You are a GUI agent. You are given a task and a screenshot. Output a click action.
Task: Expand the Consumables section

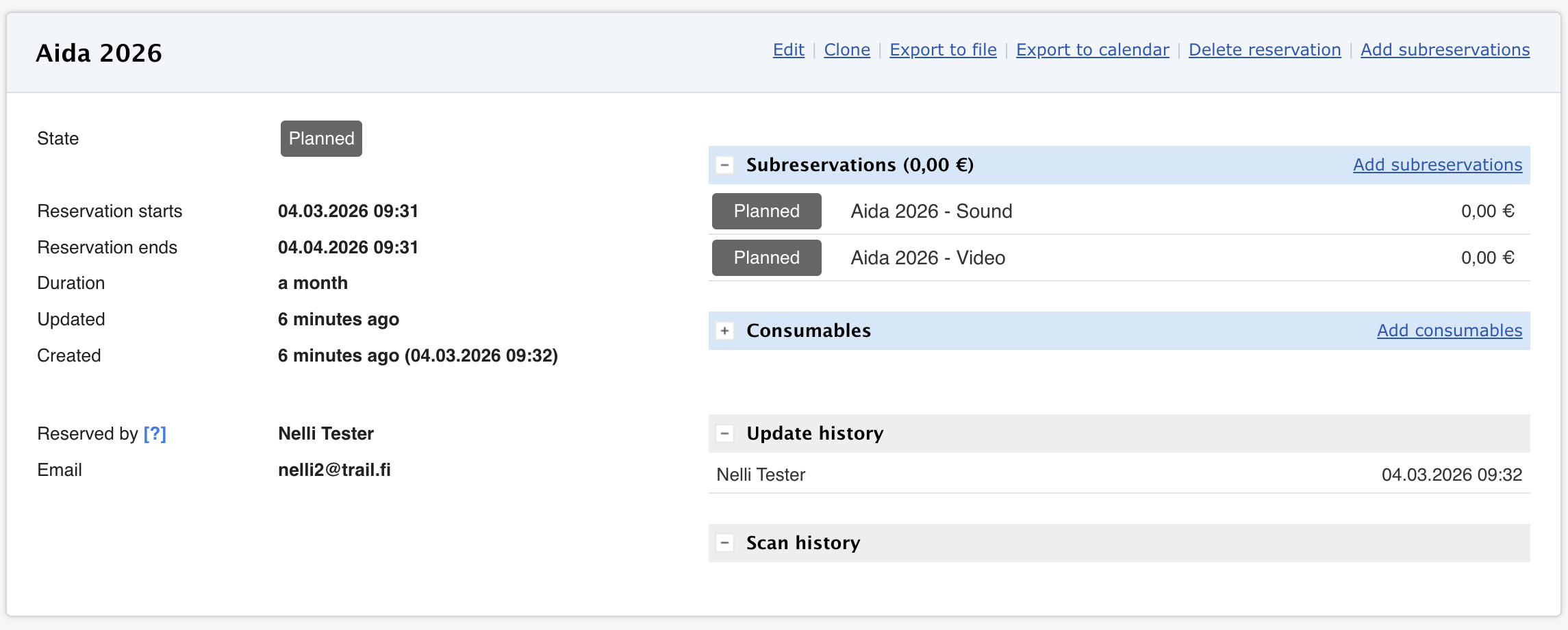(x=724, y=331)
